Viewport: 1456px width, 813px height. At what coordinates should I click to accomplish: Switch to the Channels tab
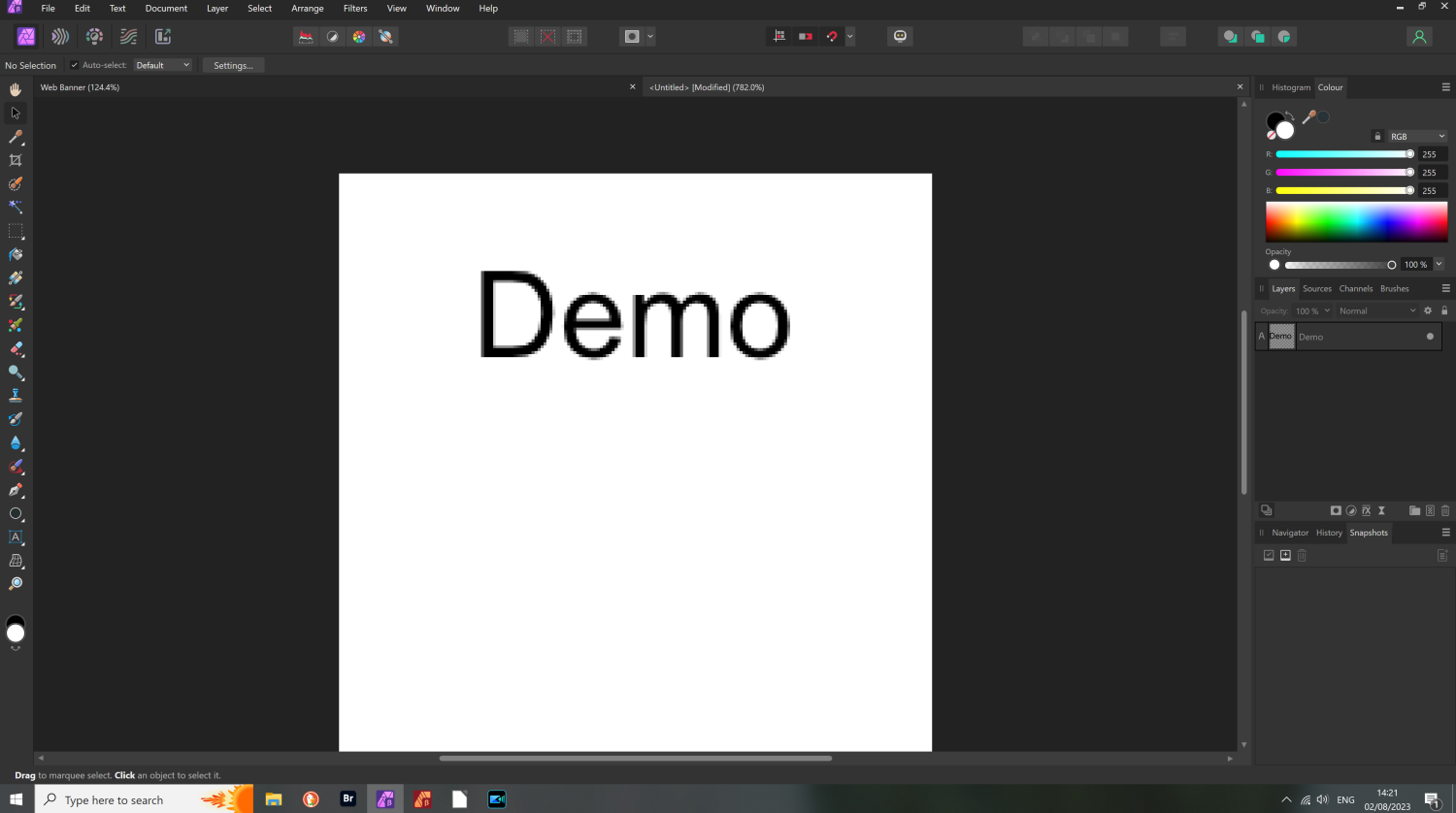pos(1355,288)
